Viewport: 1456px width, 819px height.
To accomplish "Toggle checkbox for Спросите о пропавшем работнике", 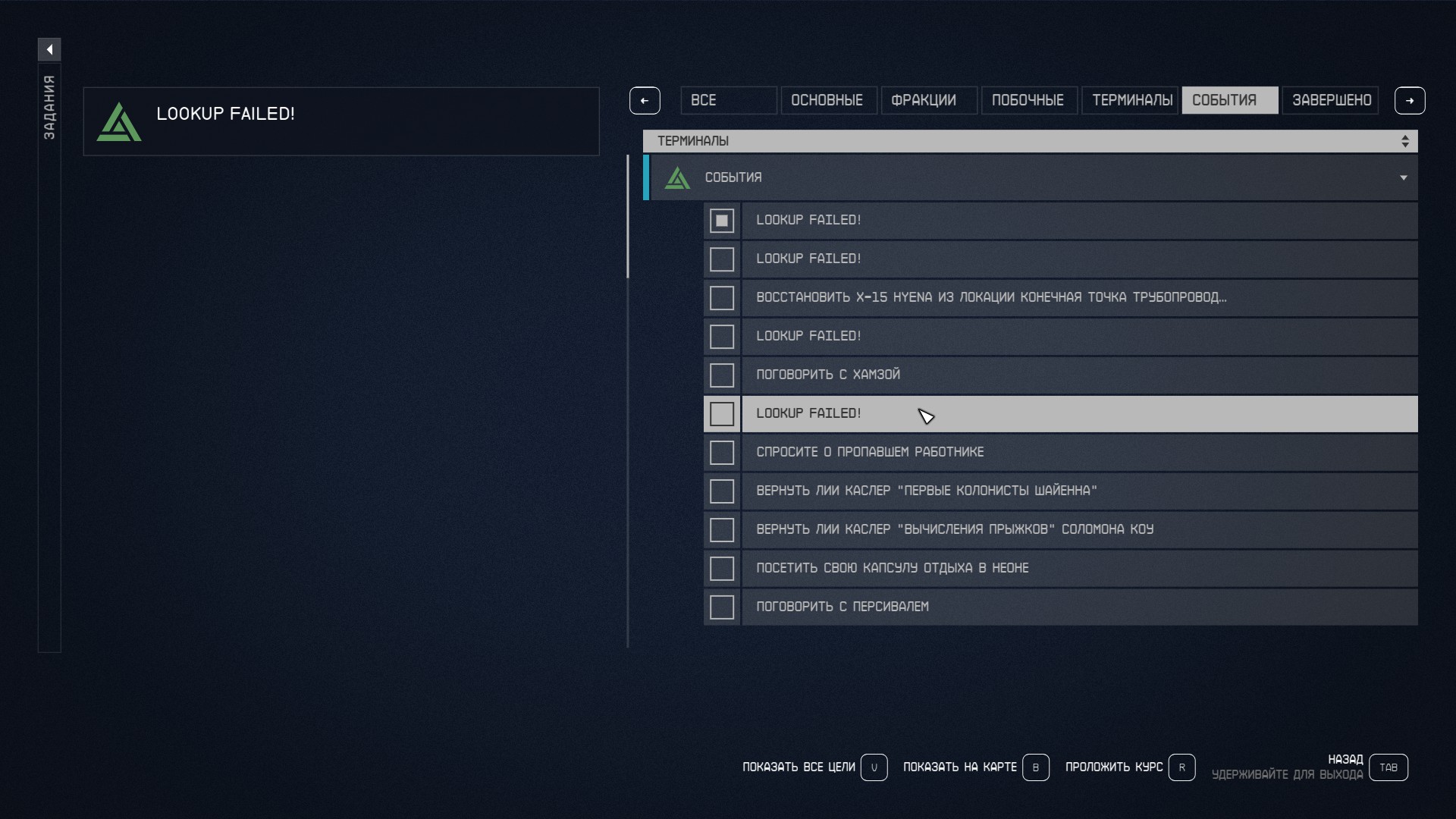I will click(722, 453).
